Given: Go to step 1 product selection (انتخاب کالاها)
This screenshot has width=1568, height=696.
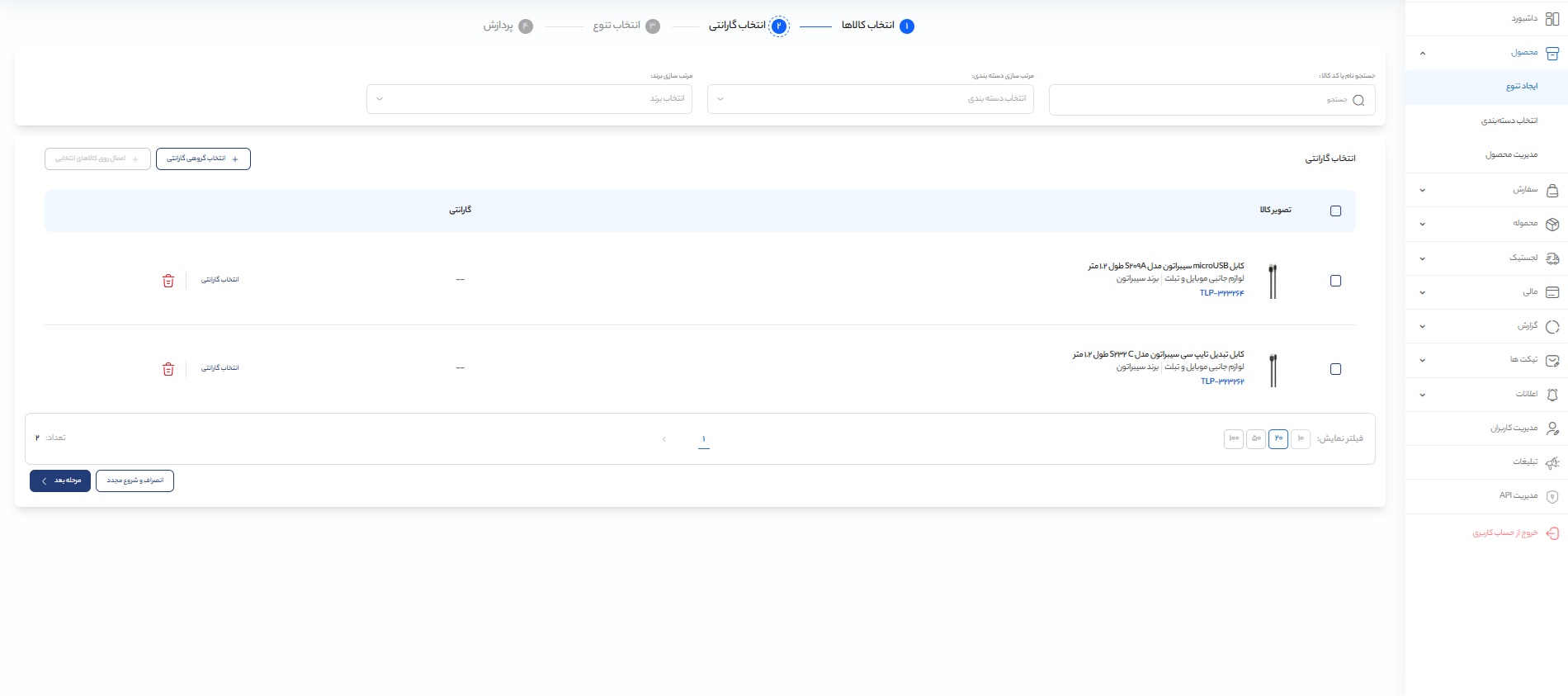Looking at the screenshot, I should (x=876, y=26).
